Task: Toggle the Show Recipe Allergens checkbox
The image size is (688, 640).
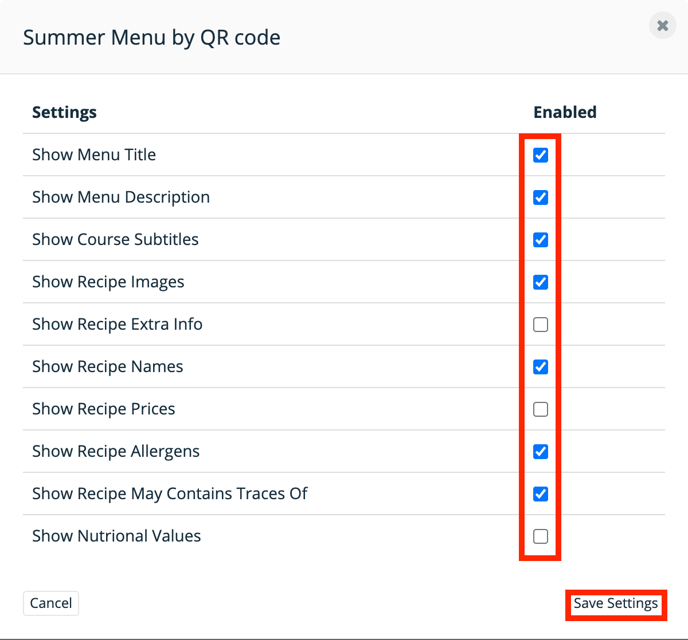Action: click(540, 451)
